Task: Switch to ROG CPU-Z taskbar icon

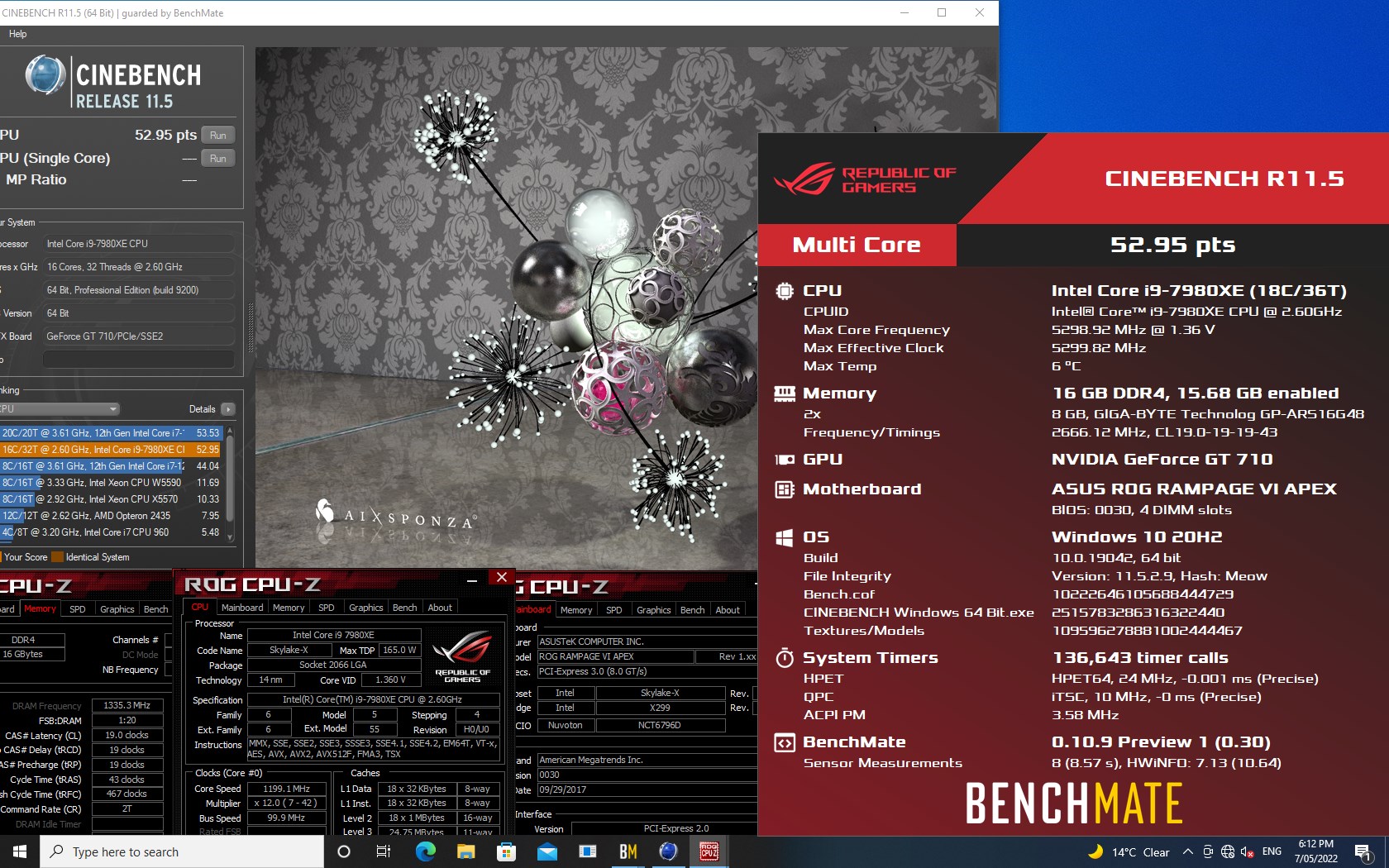Action: coord(709,851)
